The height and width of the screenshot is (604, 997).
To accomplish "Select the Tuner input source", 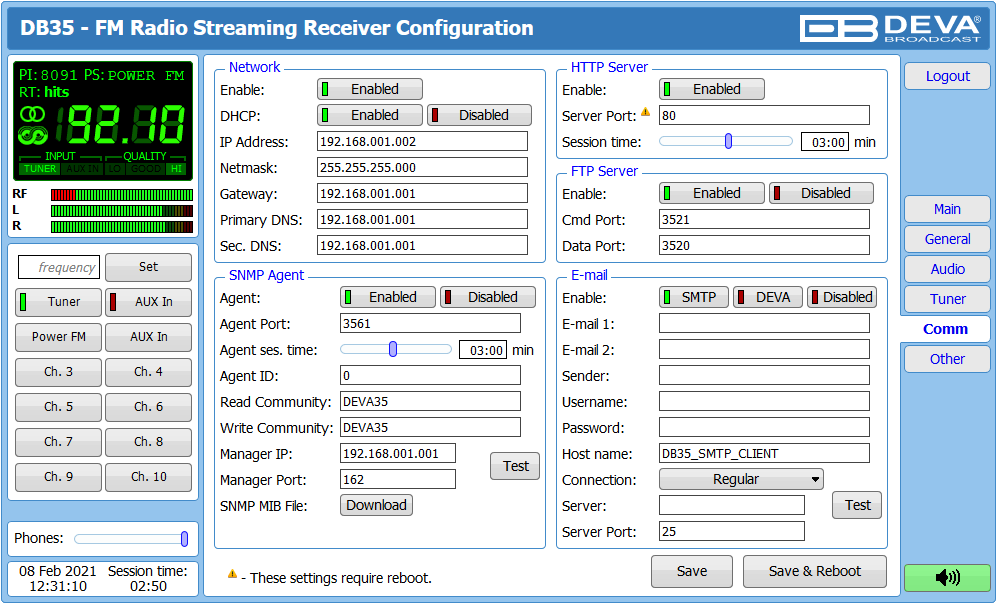I will tap(58, 302).
